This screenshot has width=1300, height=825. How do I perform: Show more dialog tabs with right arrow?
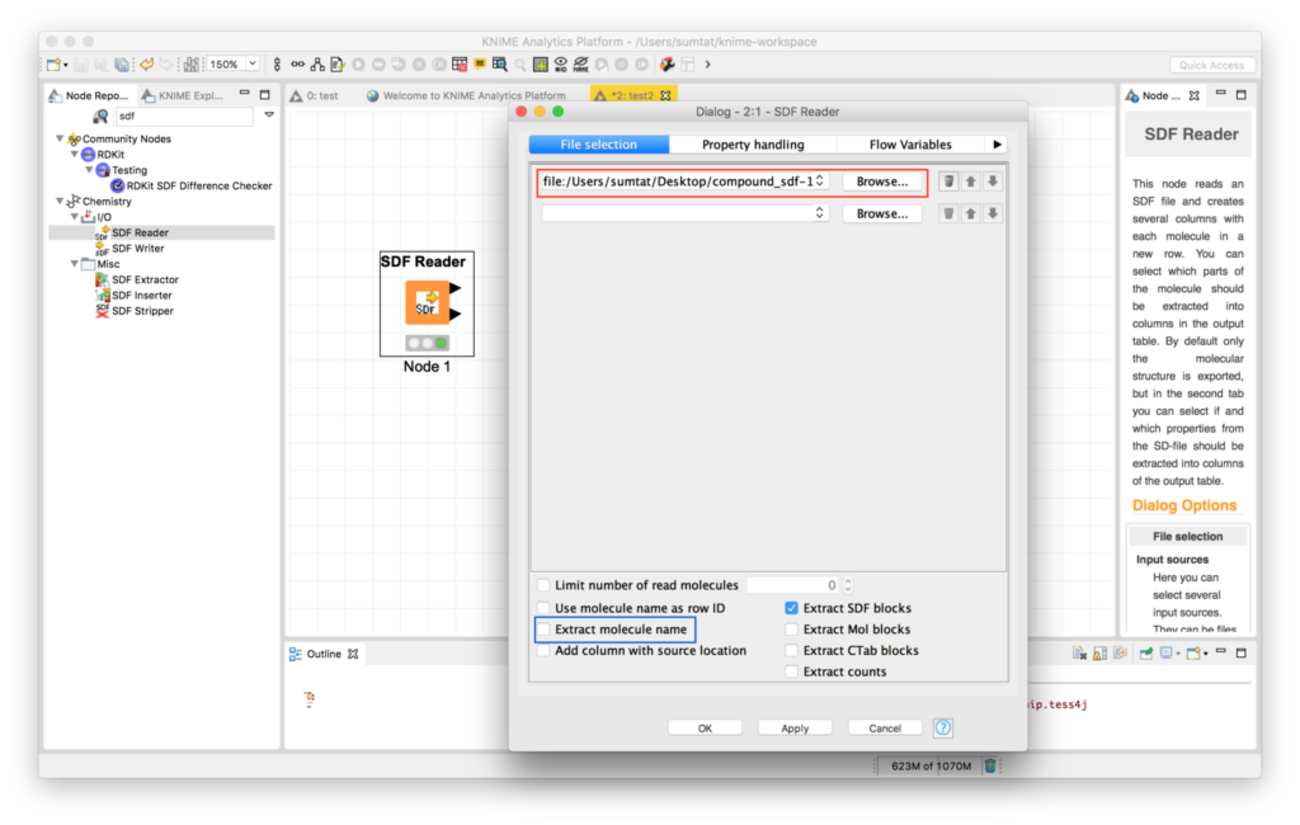pyautogui.click(x=997, y=144)
